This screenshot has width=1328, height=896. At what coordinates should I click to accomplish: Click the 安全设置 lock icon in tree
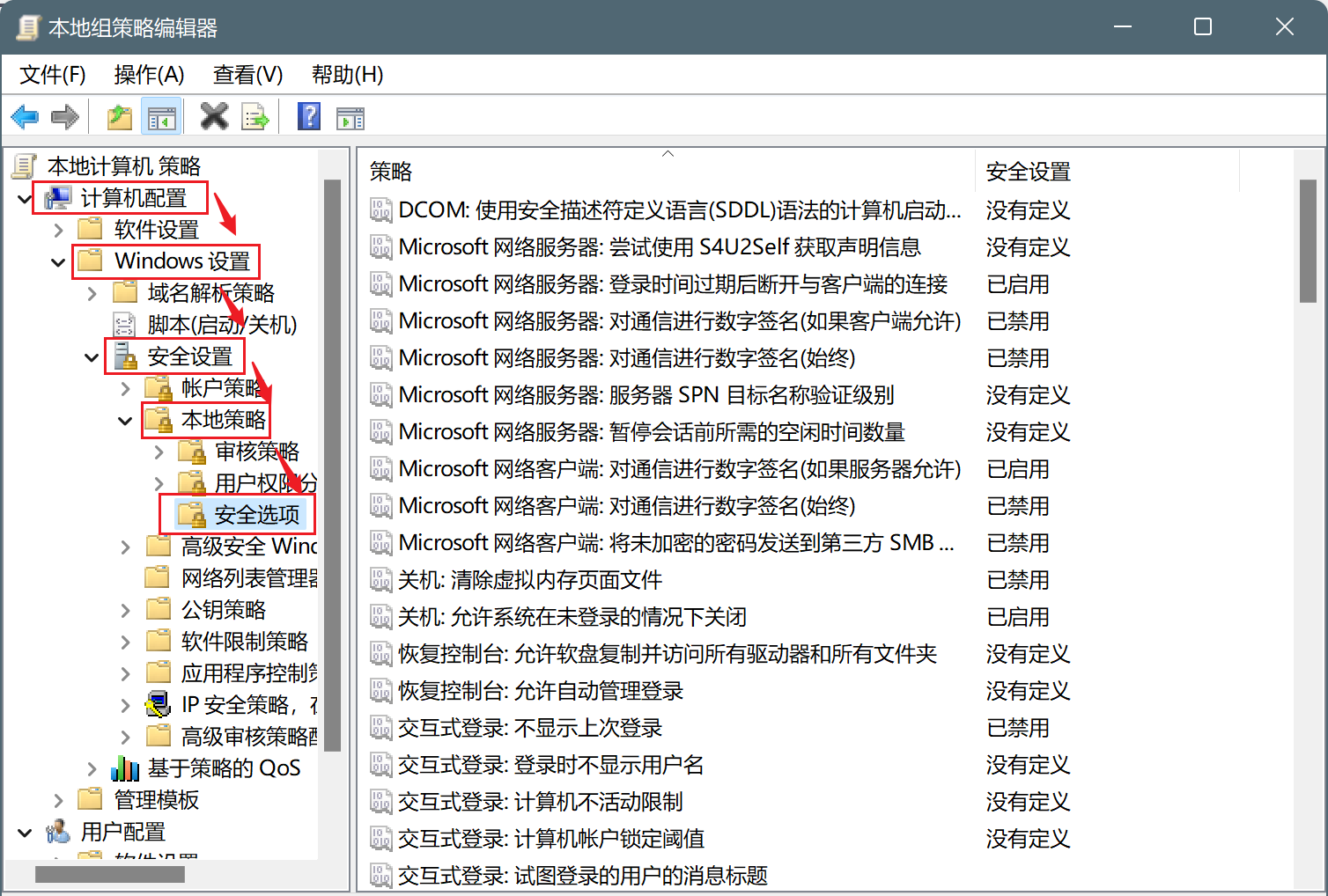click(x=125, y=356)
